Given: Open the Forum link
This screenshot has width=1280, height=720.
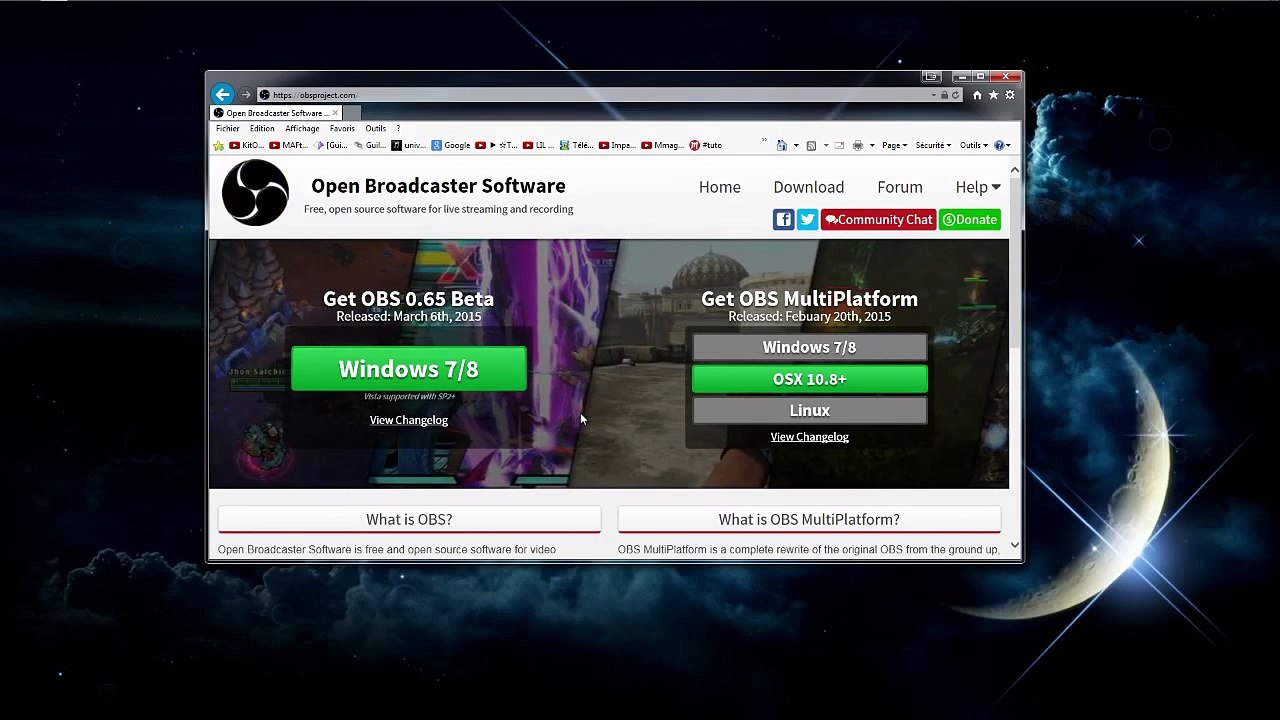Looking at the screenshot, I should [900, 187].
